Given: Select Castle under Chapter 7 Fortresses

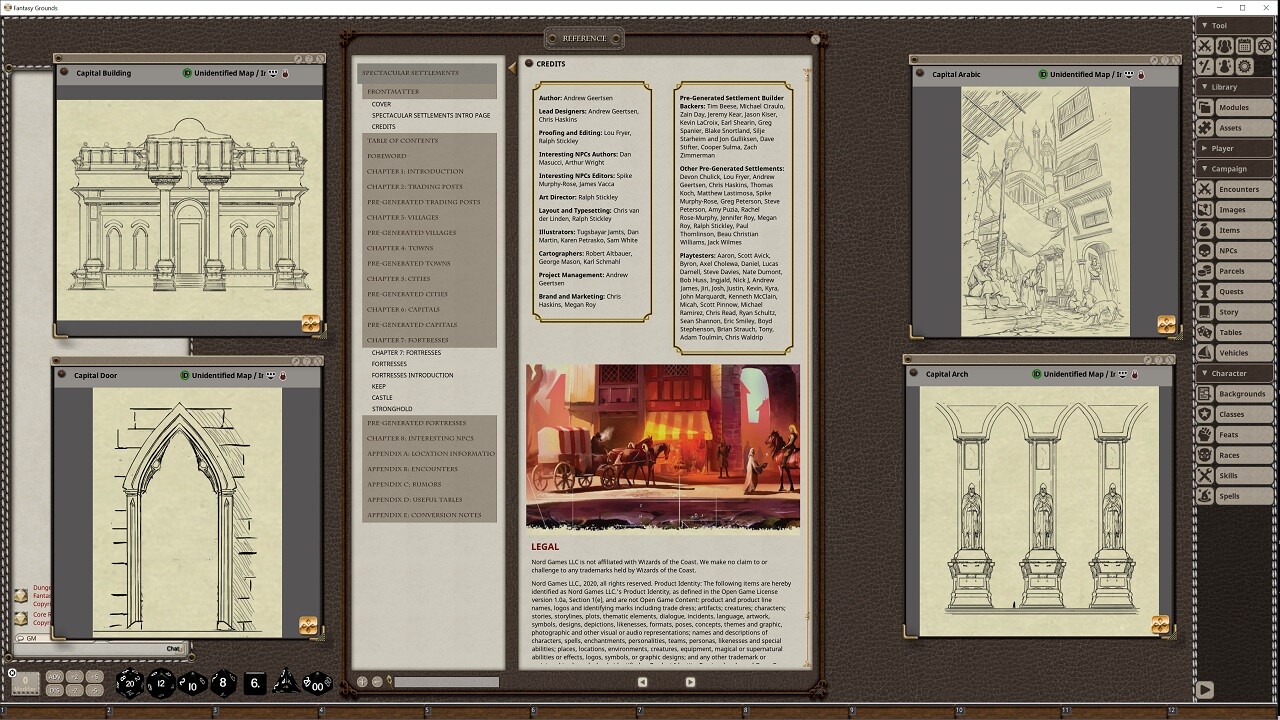Looking at the screenshot, I should click(x=382, y=398).
